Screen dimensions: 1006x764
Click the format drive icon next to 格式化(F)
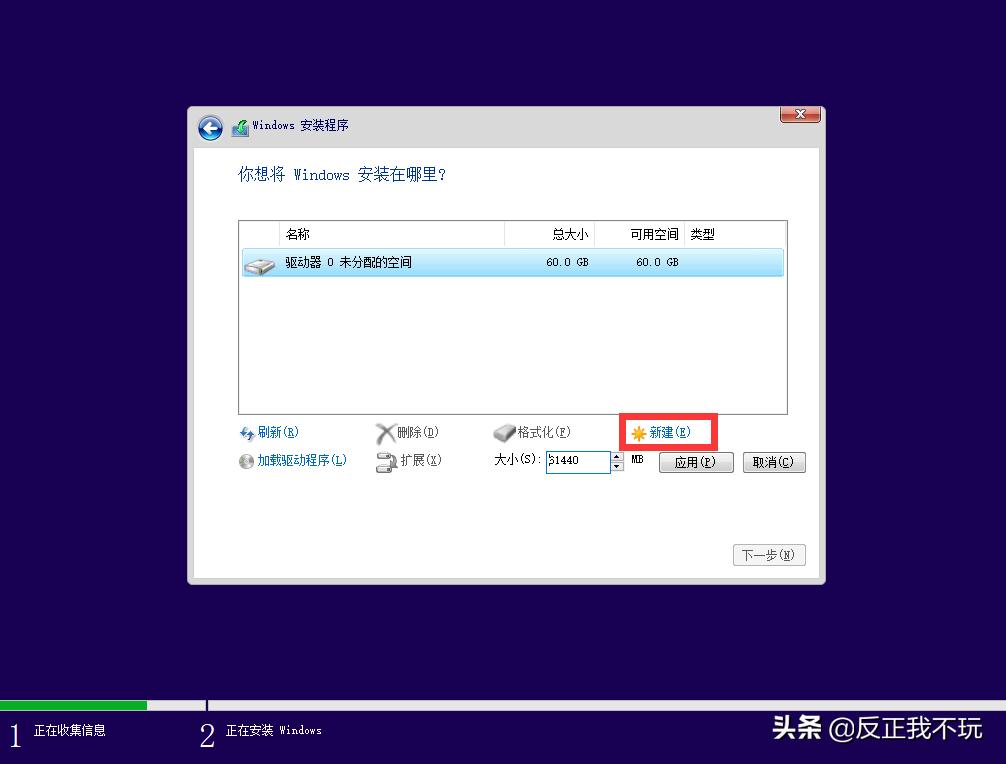(x=506, y=432)
